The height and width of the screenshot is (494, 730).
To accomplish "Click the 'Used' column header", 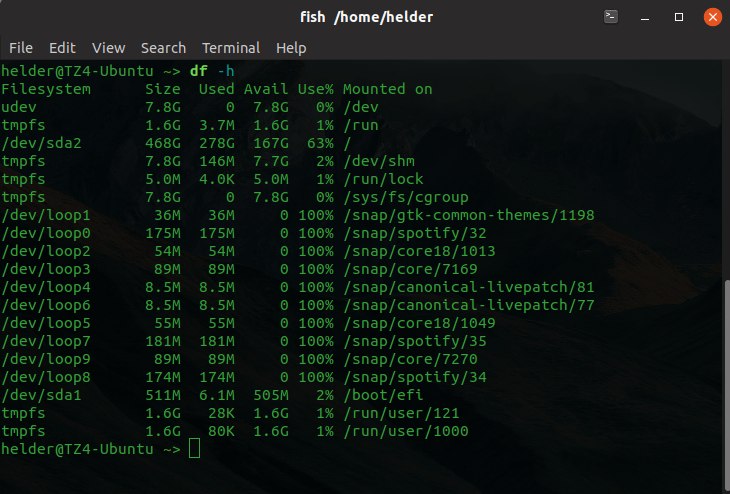I will coord(216,89).
